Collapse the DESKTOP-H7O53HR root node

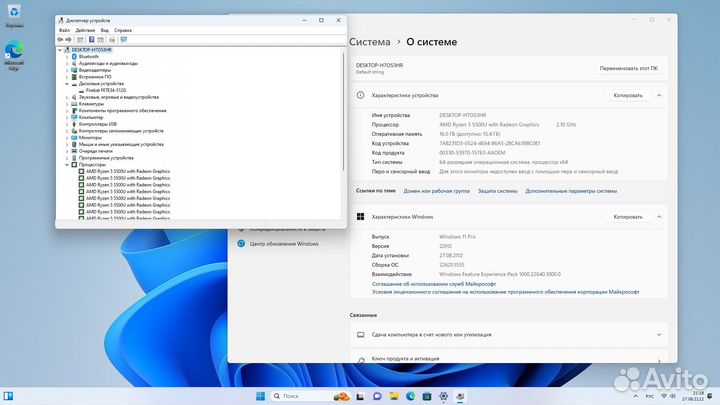(x=60, y=50)
